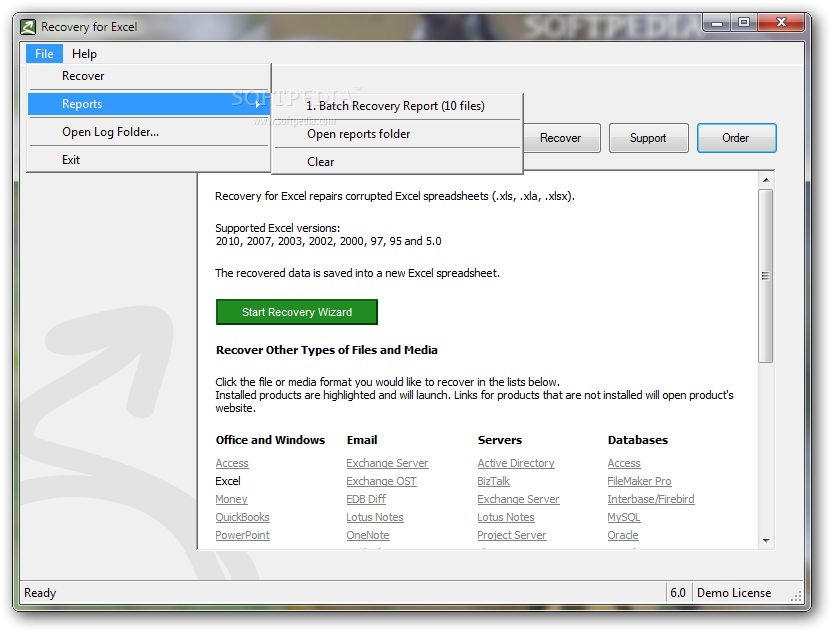Open the Interbase/Firebird link

coord(651,499)
